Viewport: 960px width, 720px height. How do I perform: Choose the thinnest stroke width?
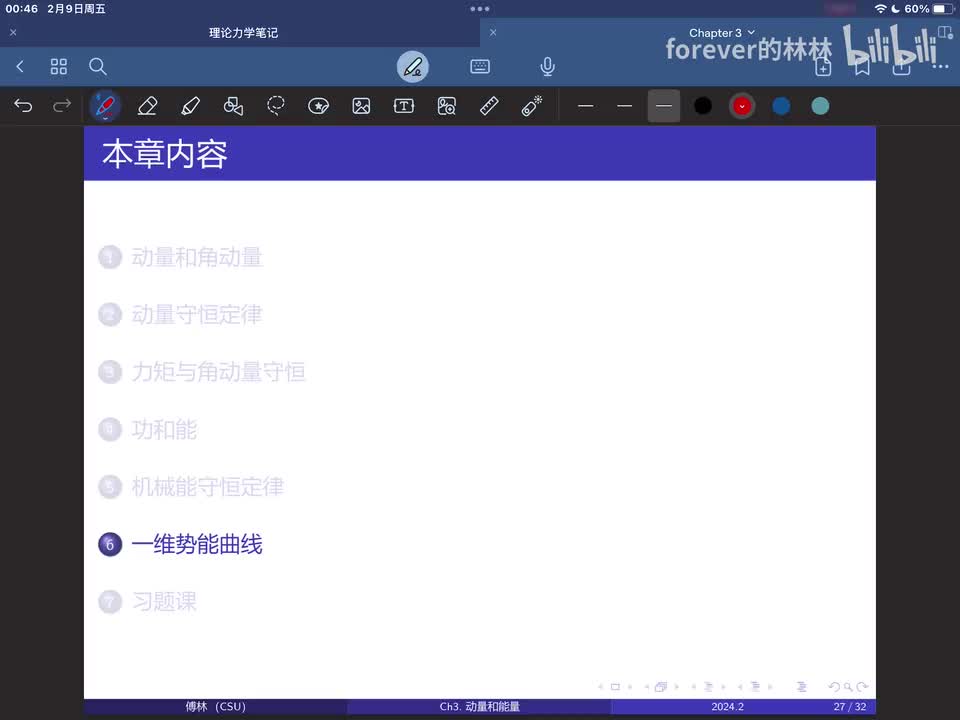585,106
